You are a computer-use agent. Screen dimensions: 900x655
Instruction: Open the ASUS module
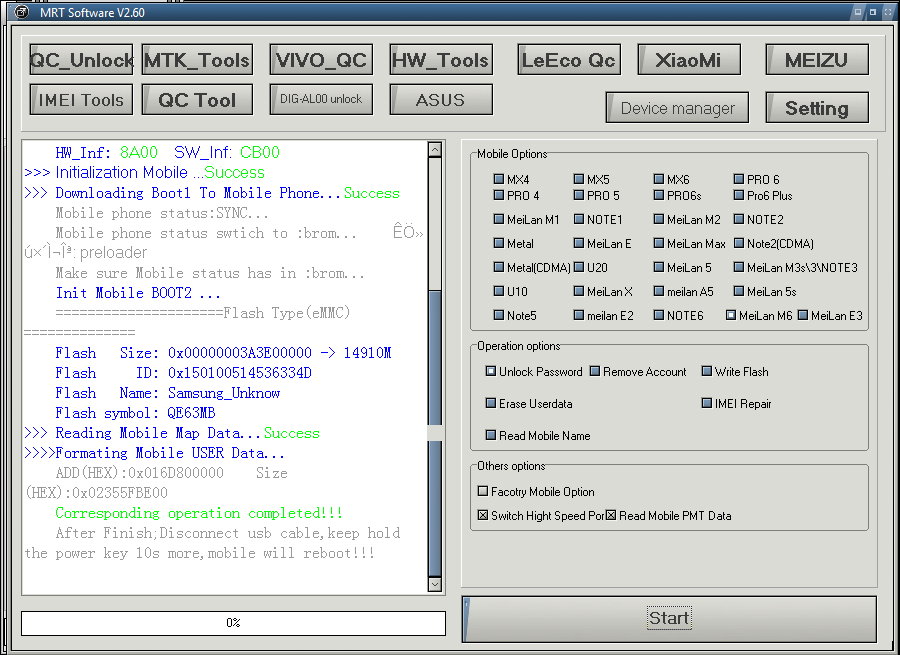pos(441,100)
